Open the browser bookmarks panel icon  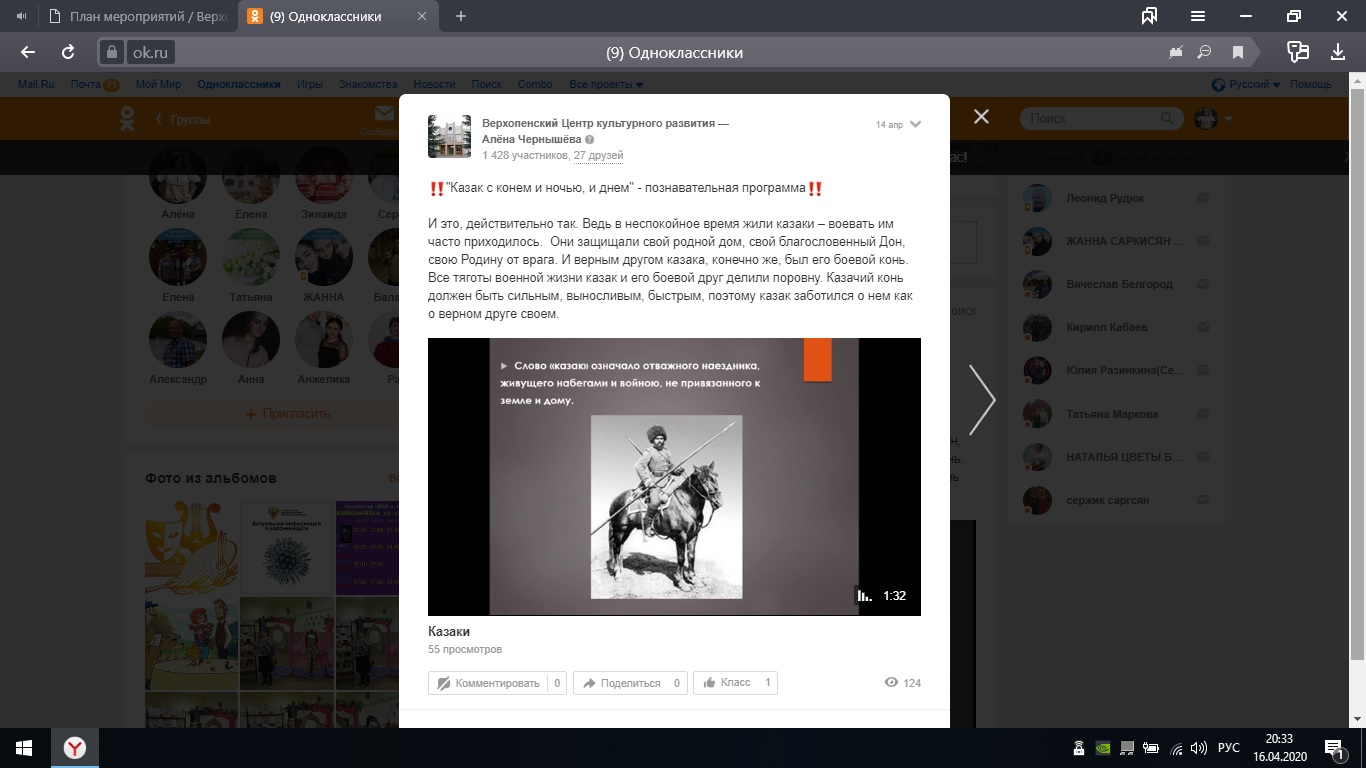(1149, 16)
